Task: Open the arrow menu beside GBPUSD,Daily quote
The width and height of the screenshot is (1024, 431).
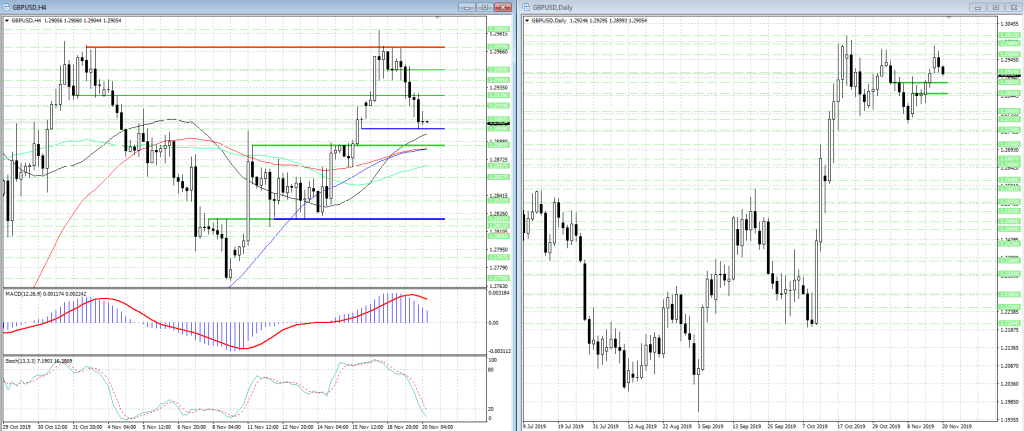Action: [528, 21]
